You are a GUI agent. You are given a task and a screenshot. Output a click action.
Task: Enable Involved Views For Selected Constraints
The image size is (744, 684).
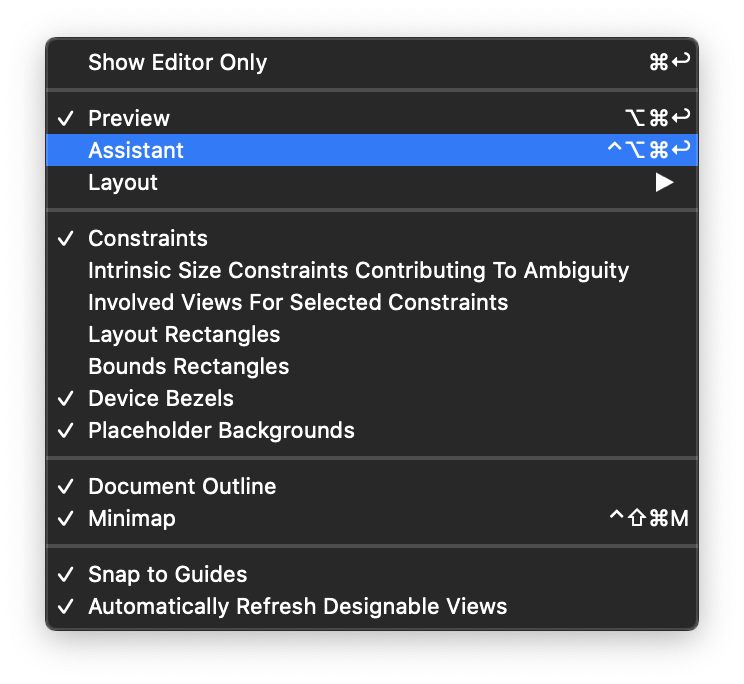pos(372,302)
